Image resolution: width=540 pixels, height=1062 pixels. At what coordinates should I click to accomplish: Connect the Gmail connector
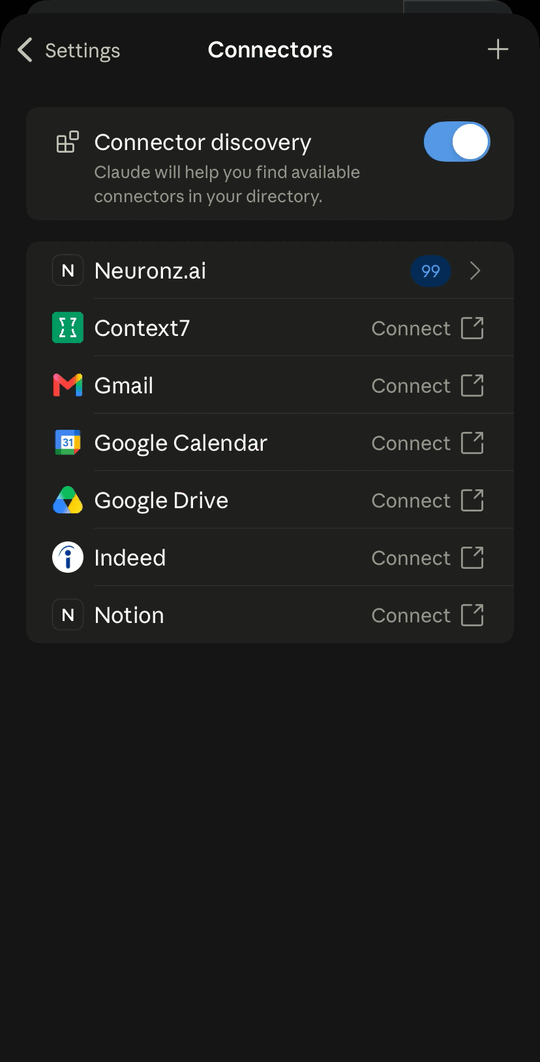[411, 386]
